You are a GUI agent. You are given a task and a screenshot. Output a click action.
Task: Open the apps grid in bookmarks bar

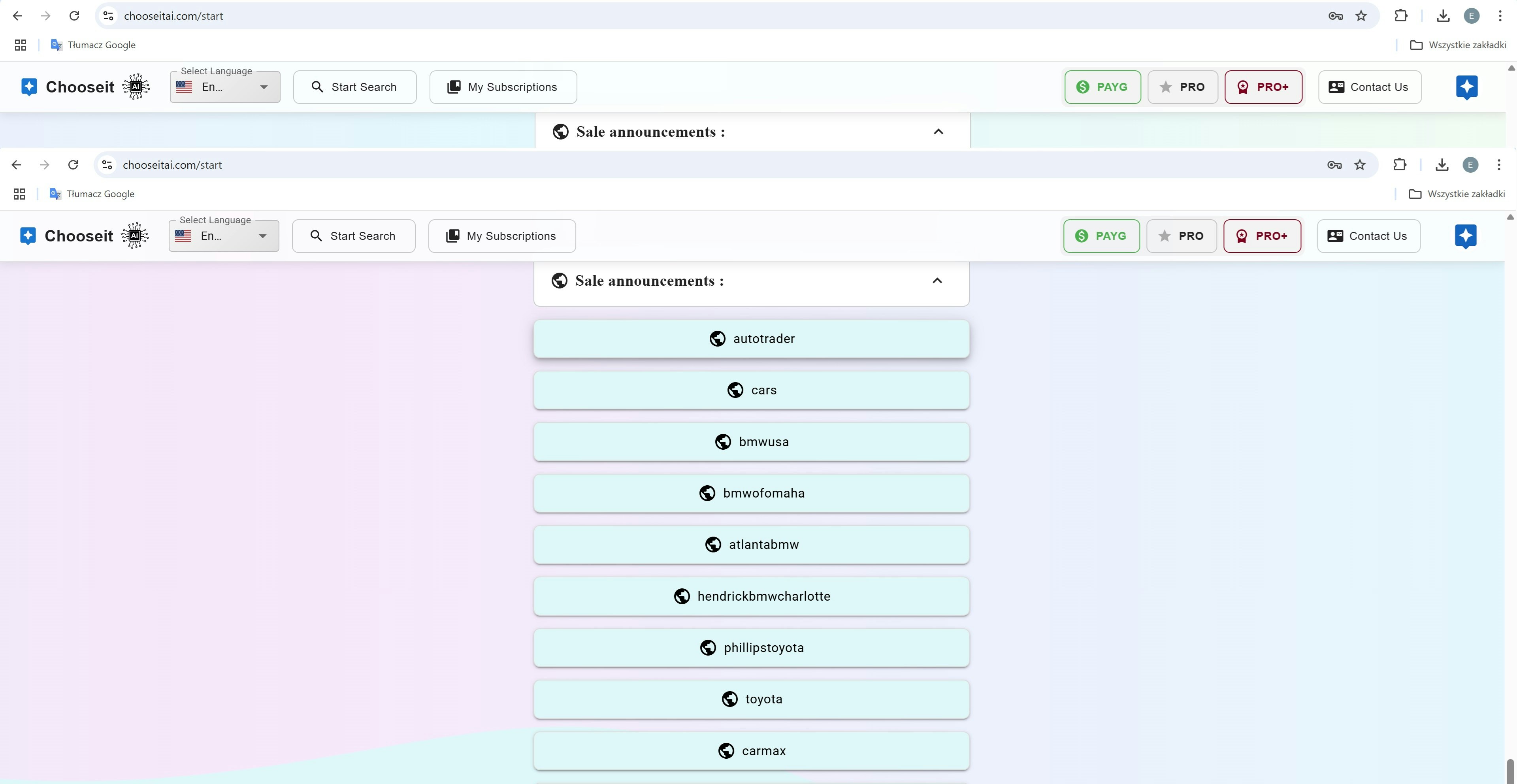[x=19, y=194]
